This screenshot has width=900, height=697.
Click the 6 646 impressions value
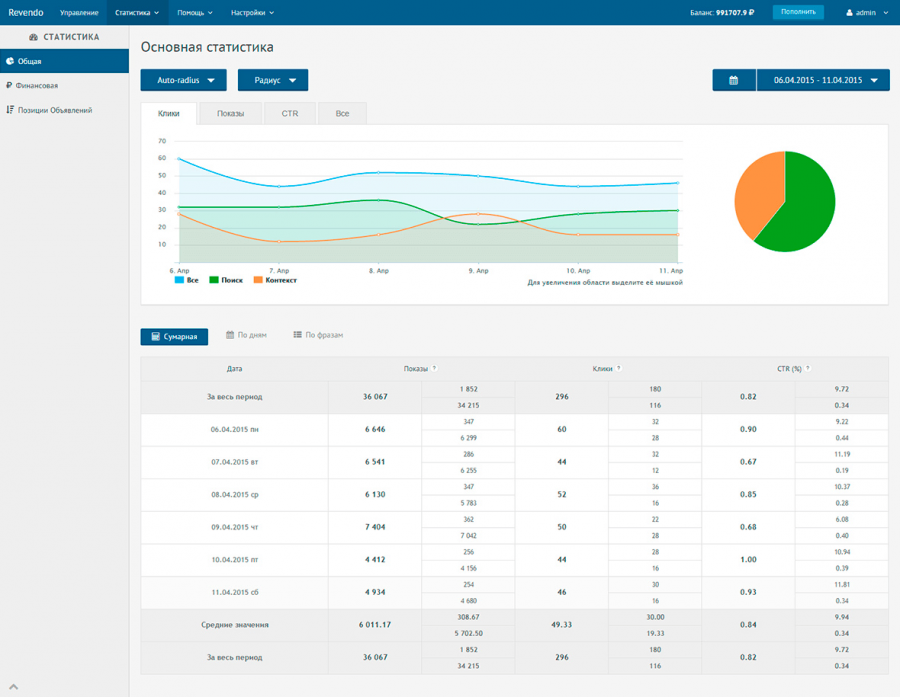(375, 429)
